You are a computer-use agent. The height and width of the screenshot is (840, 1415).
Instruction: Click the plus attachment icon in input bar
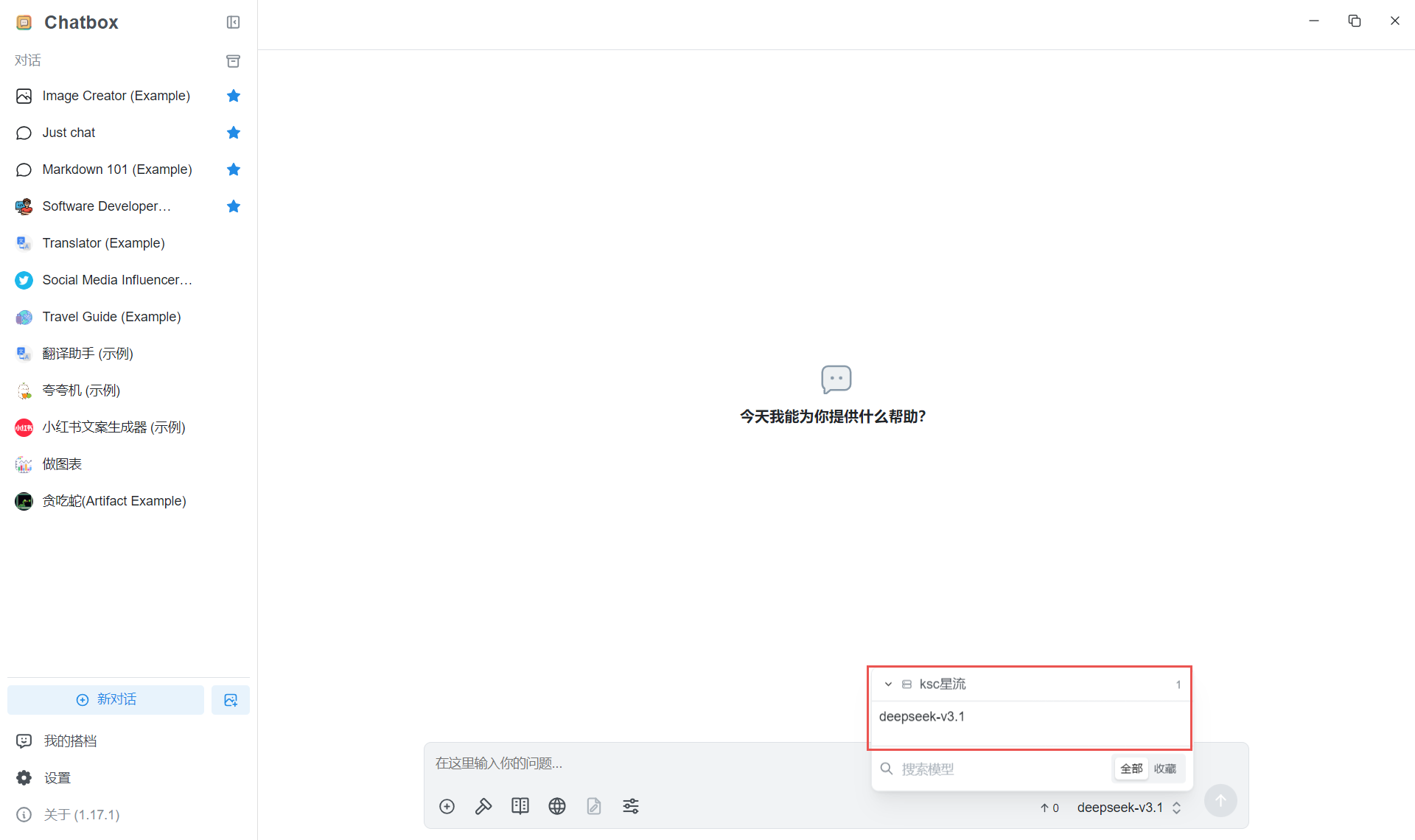[447, 806]
